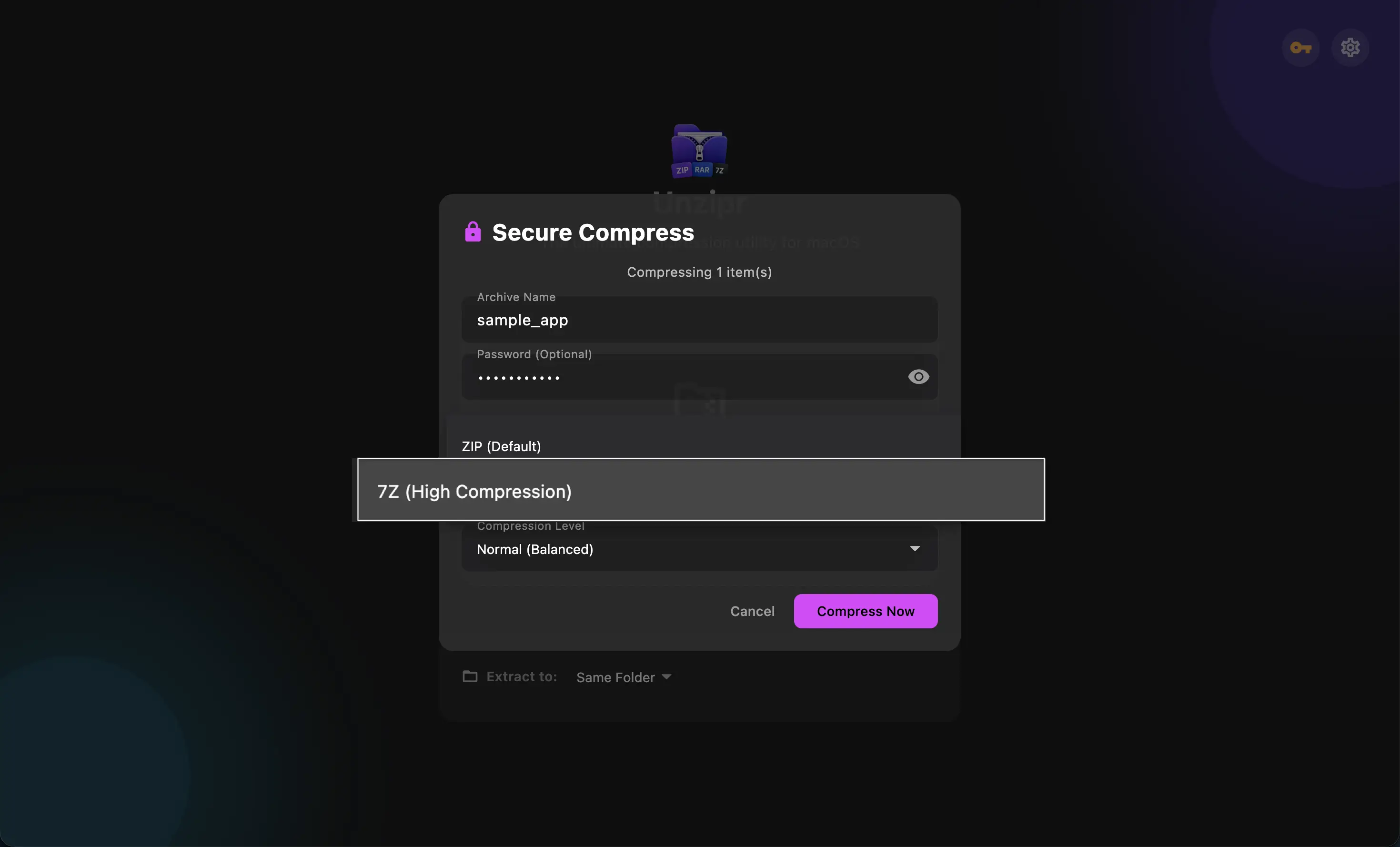Open the license key icon button
This screenshot has width=1400, height=847.
point(1300,48)
